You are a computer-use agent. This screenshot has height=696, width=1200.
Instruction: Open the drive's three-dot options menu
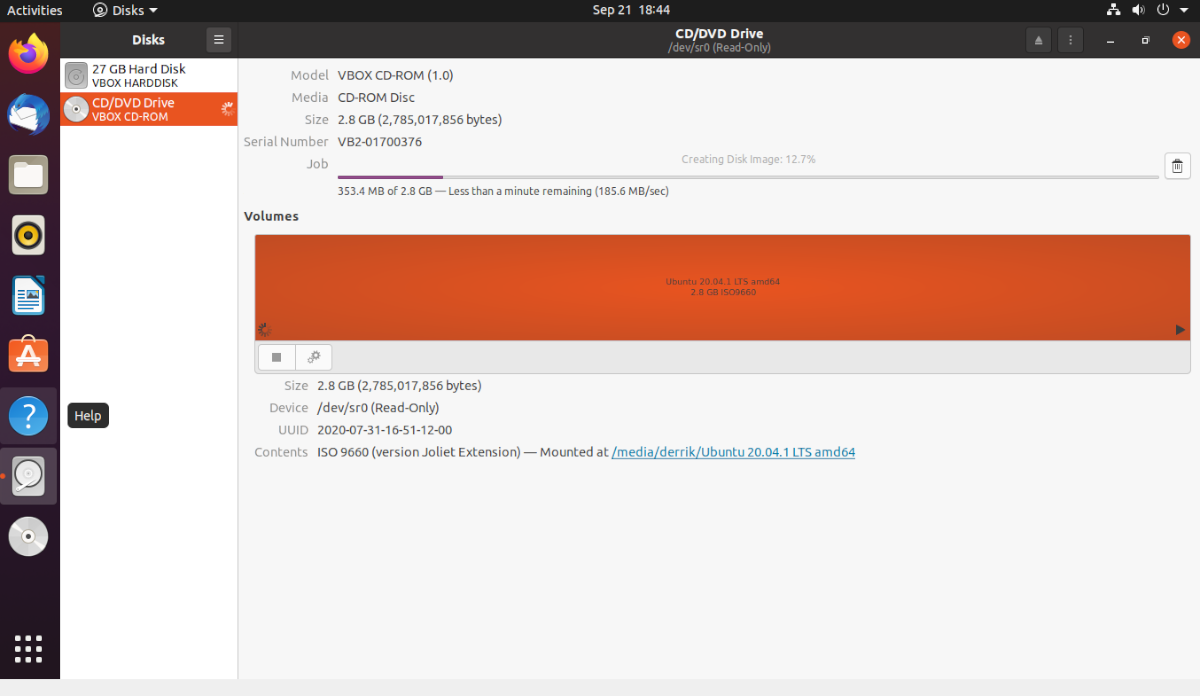tap(1070, 40)
